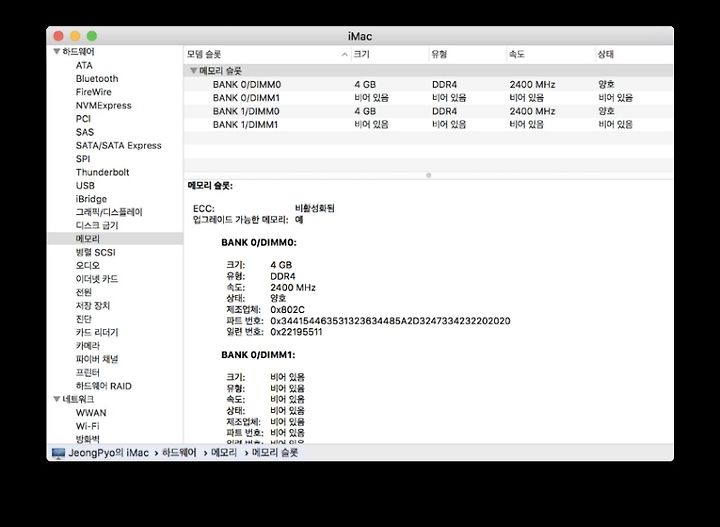Sort by 모뎀 슬롯 column arrow
The image size is (720, 527).
coord(344,55)
